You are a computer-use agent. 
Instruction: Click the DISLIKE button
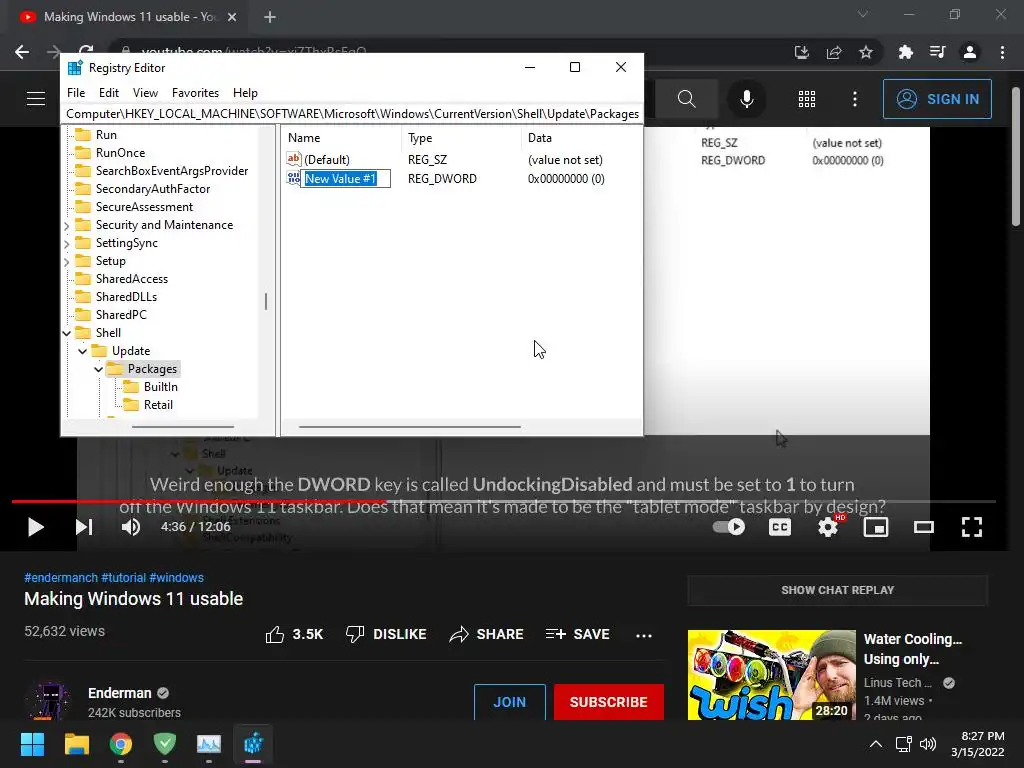386,634
